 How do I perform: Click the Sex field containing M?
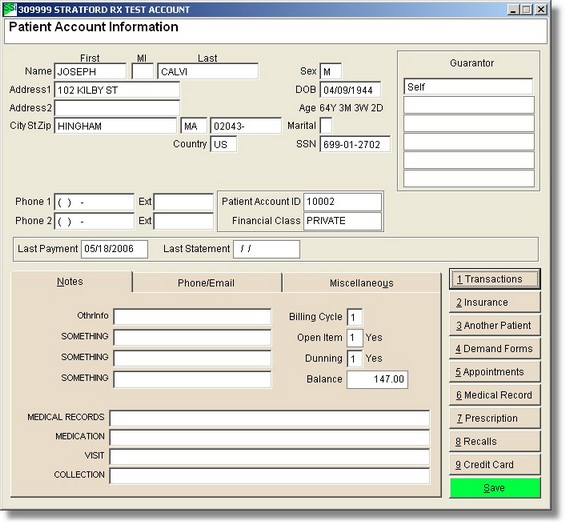[331, 71]
